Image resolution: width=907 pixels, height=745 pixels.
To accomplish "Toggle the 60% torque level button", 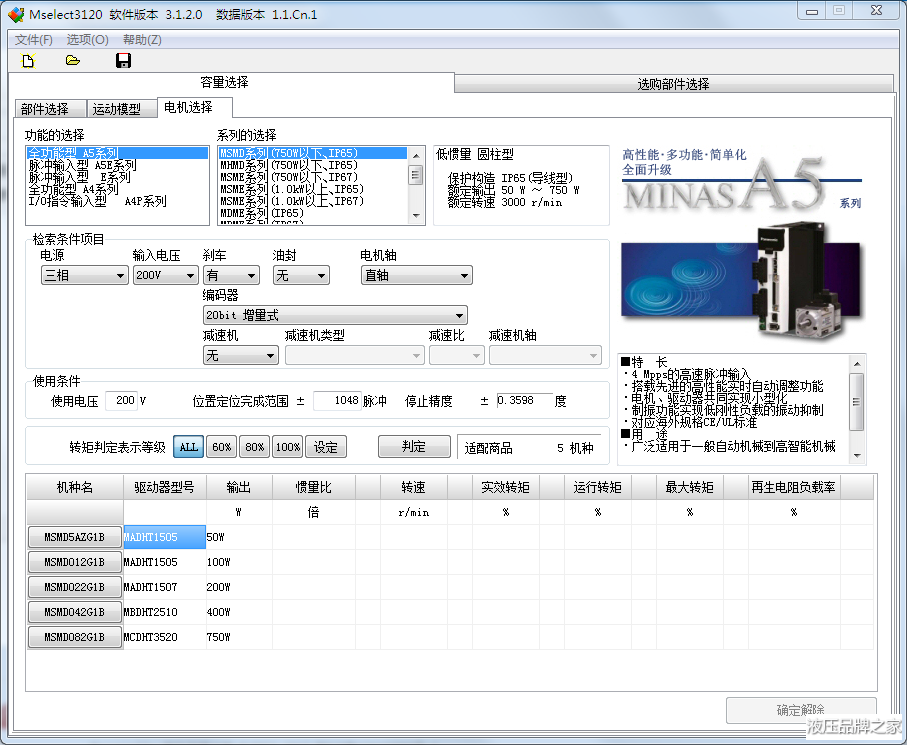I will point(222,447).
